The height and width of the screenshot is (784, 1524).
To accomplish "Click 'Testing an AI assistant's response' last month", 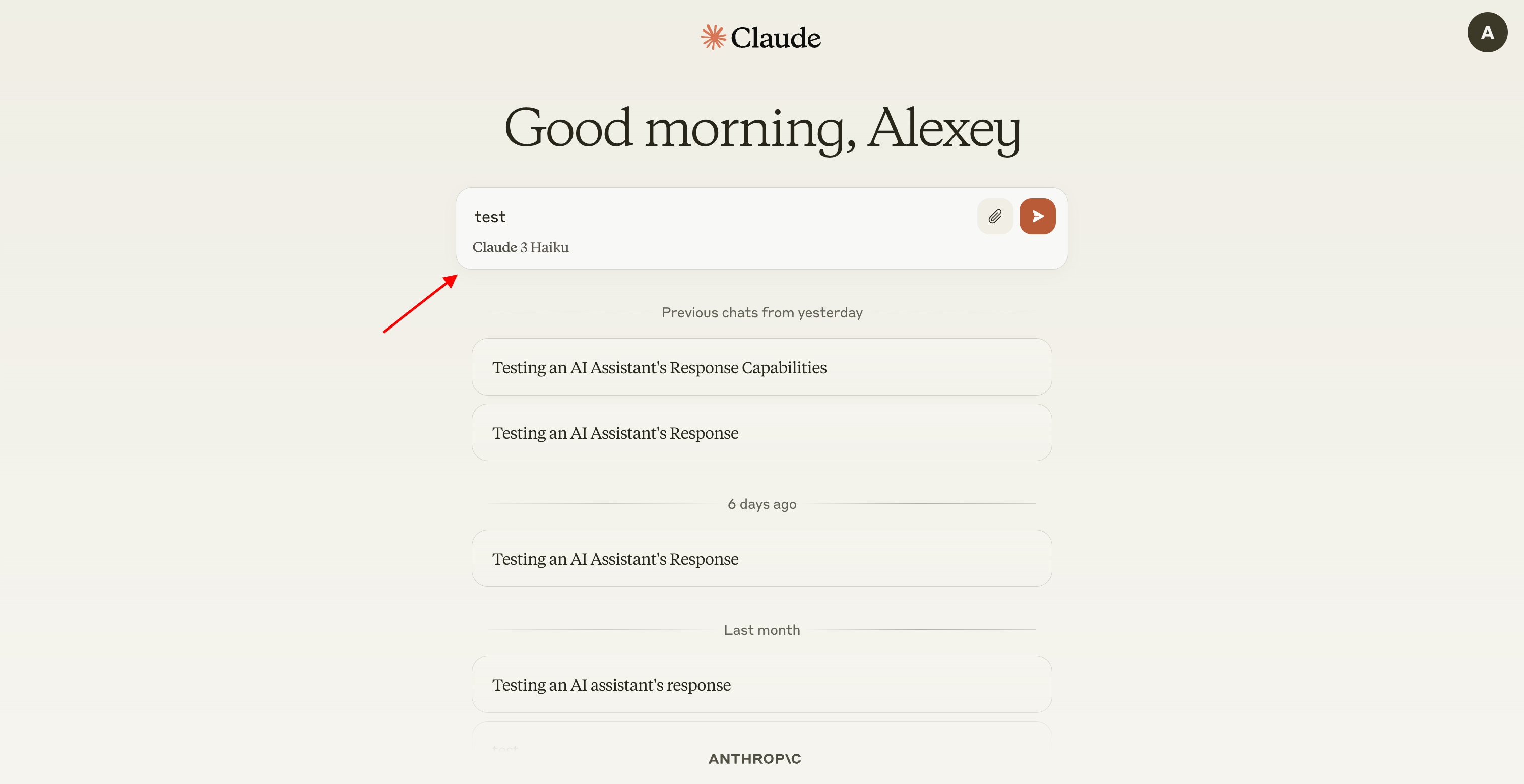I will [x=762, y=684].
